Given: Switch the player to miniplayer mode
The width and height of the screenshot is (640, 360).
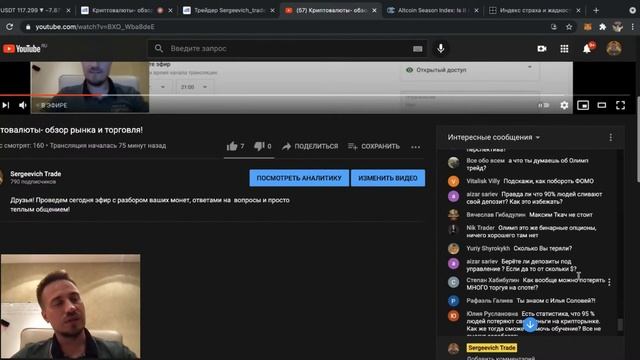Looking at the screenshot, I should tap(583, 105).
